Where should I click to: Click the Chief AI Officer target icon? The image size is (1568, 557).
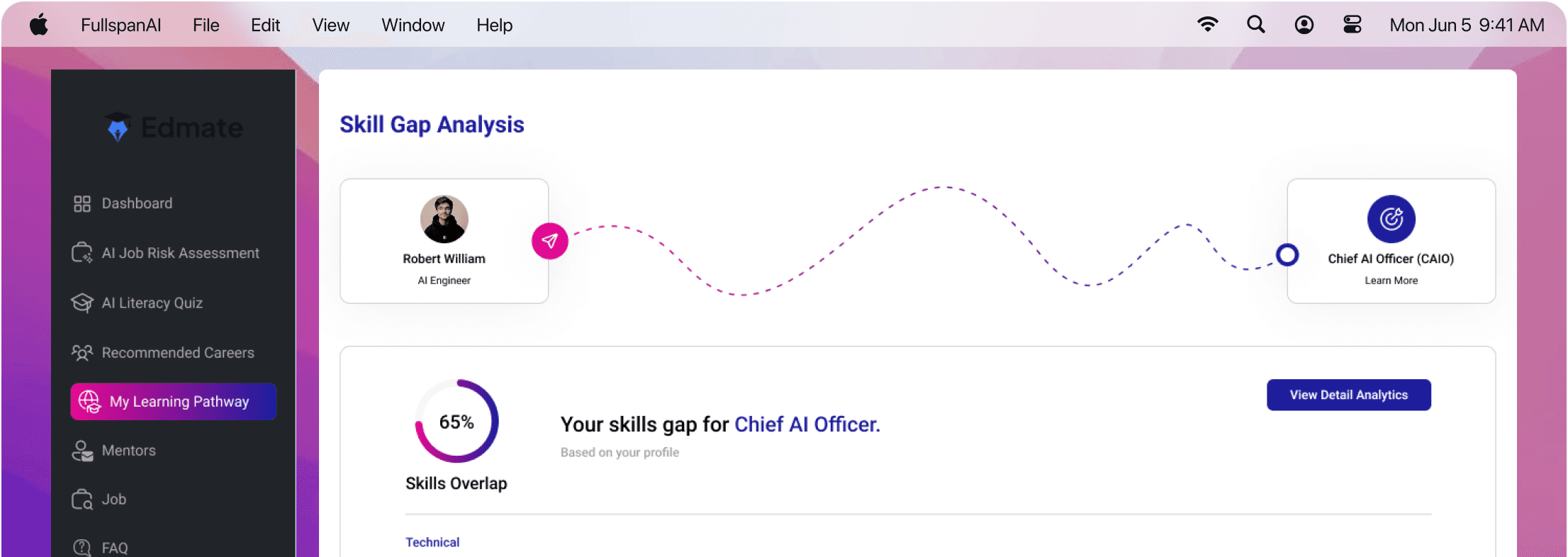click(x=1391, y=219)
